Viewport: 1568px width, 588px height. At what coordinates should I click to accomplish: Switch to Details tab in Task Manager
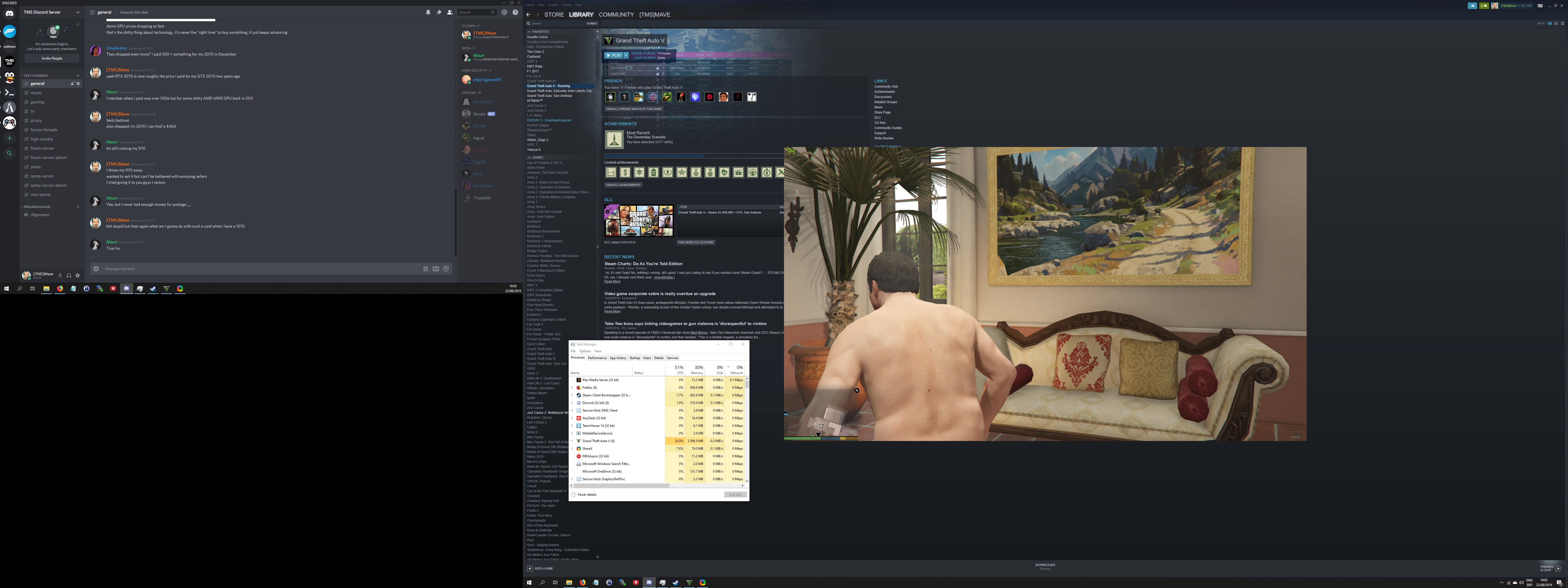[659, 358]
